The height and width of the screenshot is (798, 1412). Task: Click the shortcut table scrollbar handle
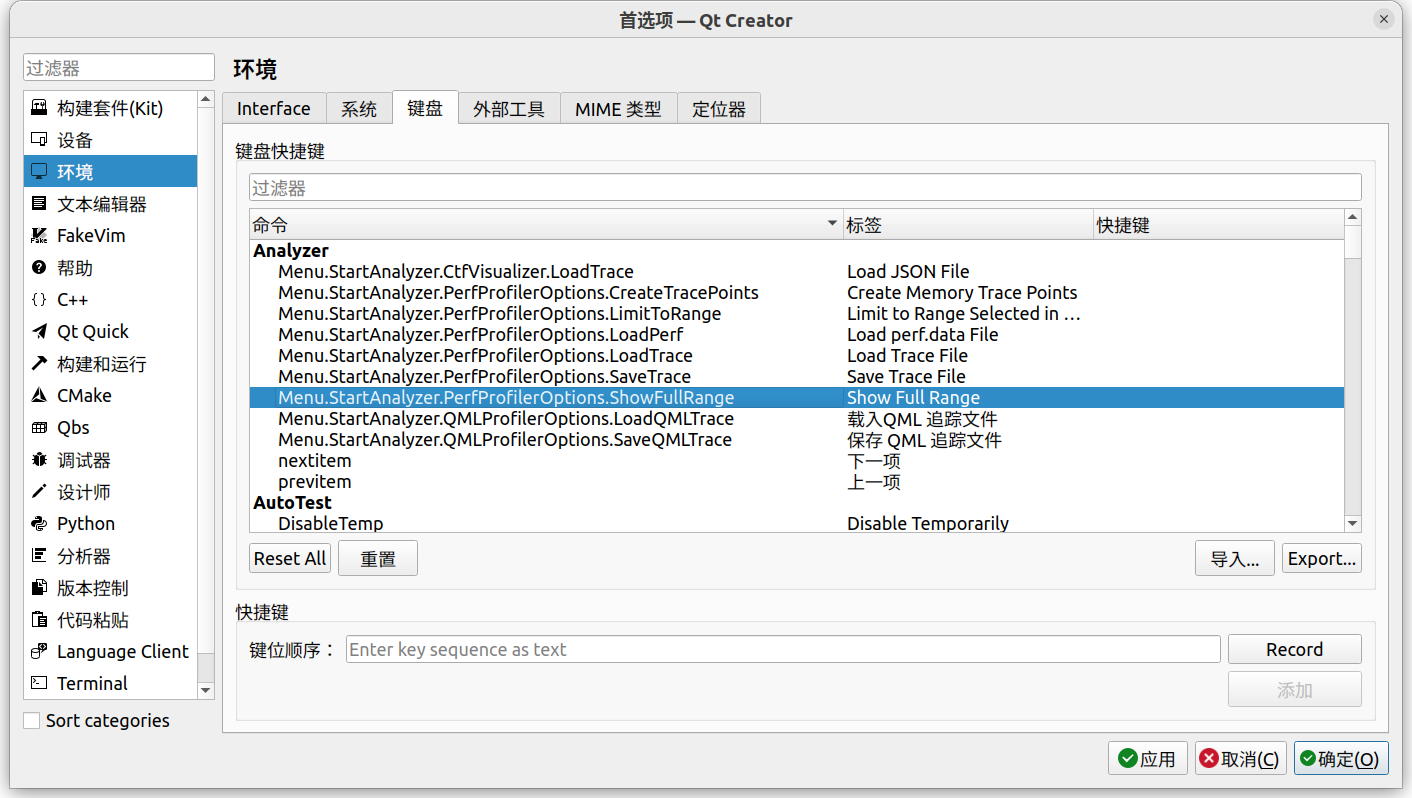click(x=1353, y=242)
